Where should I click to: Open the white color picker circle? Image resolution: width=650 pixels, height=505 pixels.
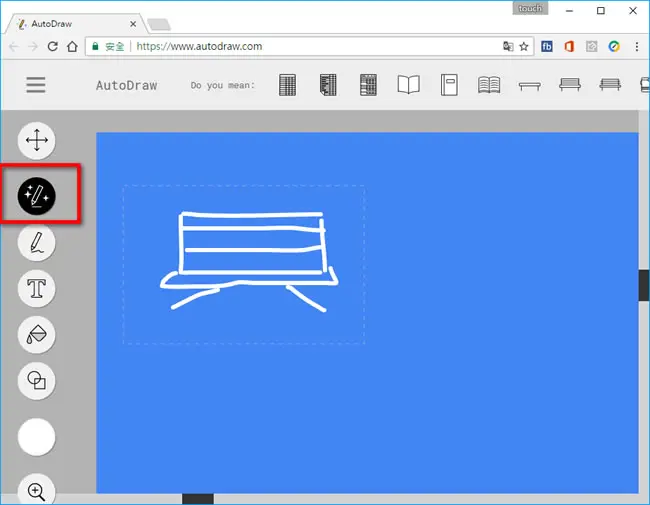tap(36, 437)
